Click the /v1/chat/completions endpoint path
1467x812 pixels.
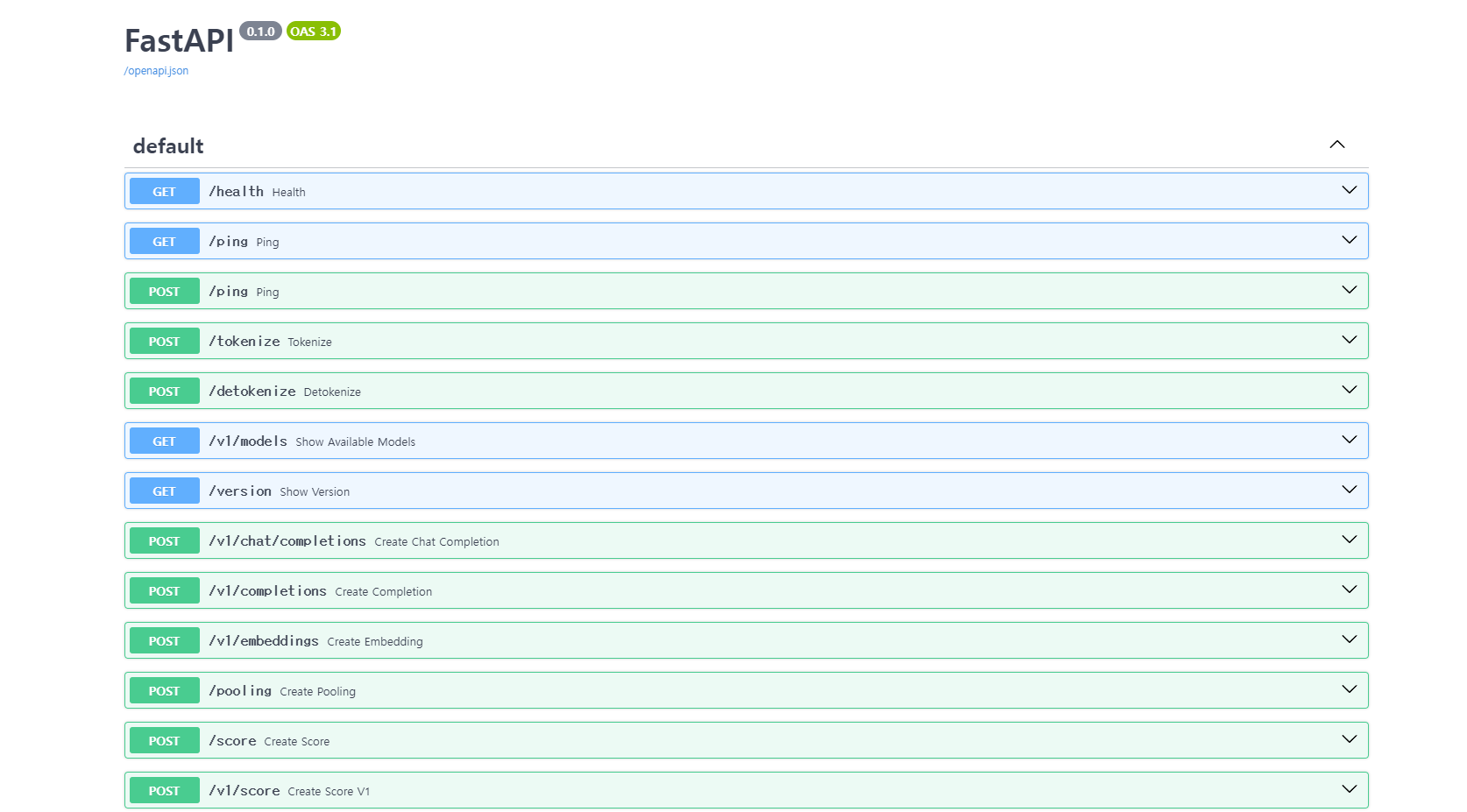tap(287, 540)
